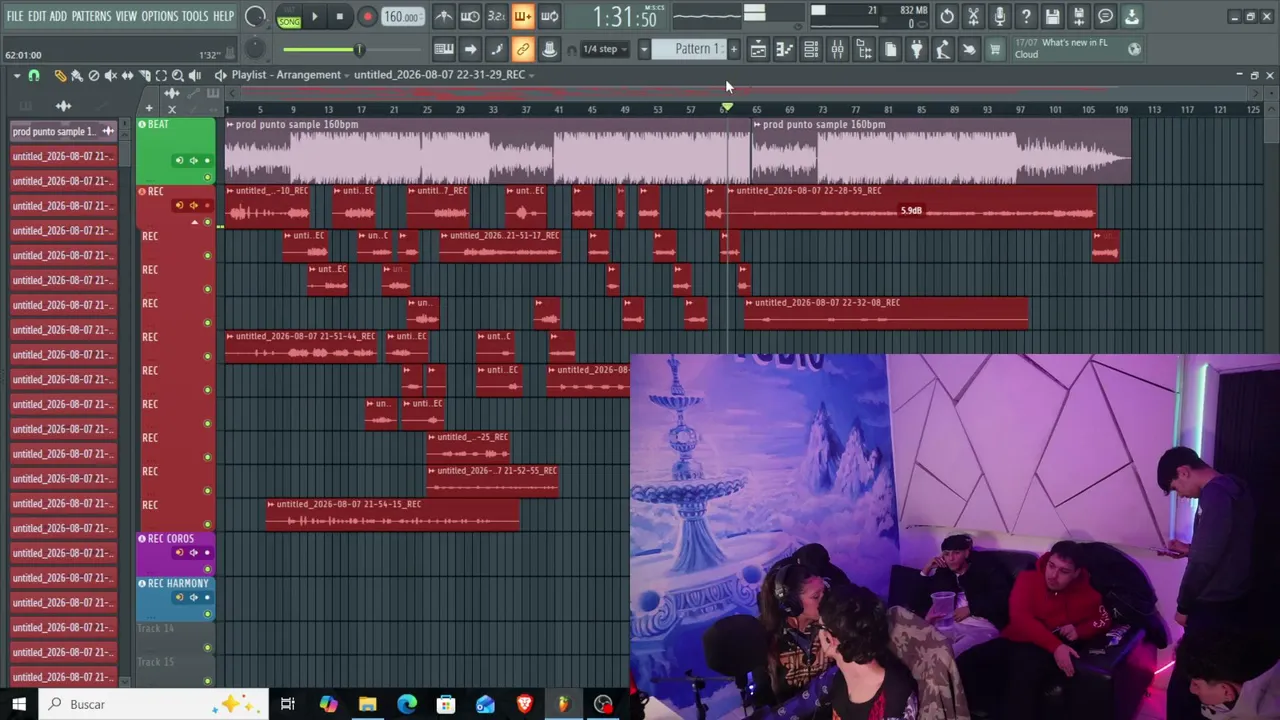This screenshot has width=1280, height=720.
Task: Click the undo history circular arrow icon
Action: (947, 16)
